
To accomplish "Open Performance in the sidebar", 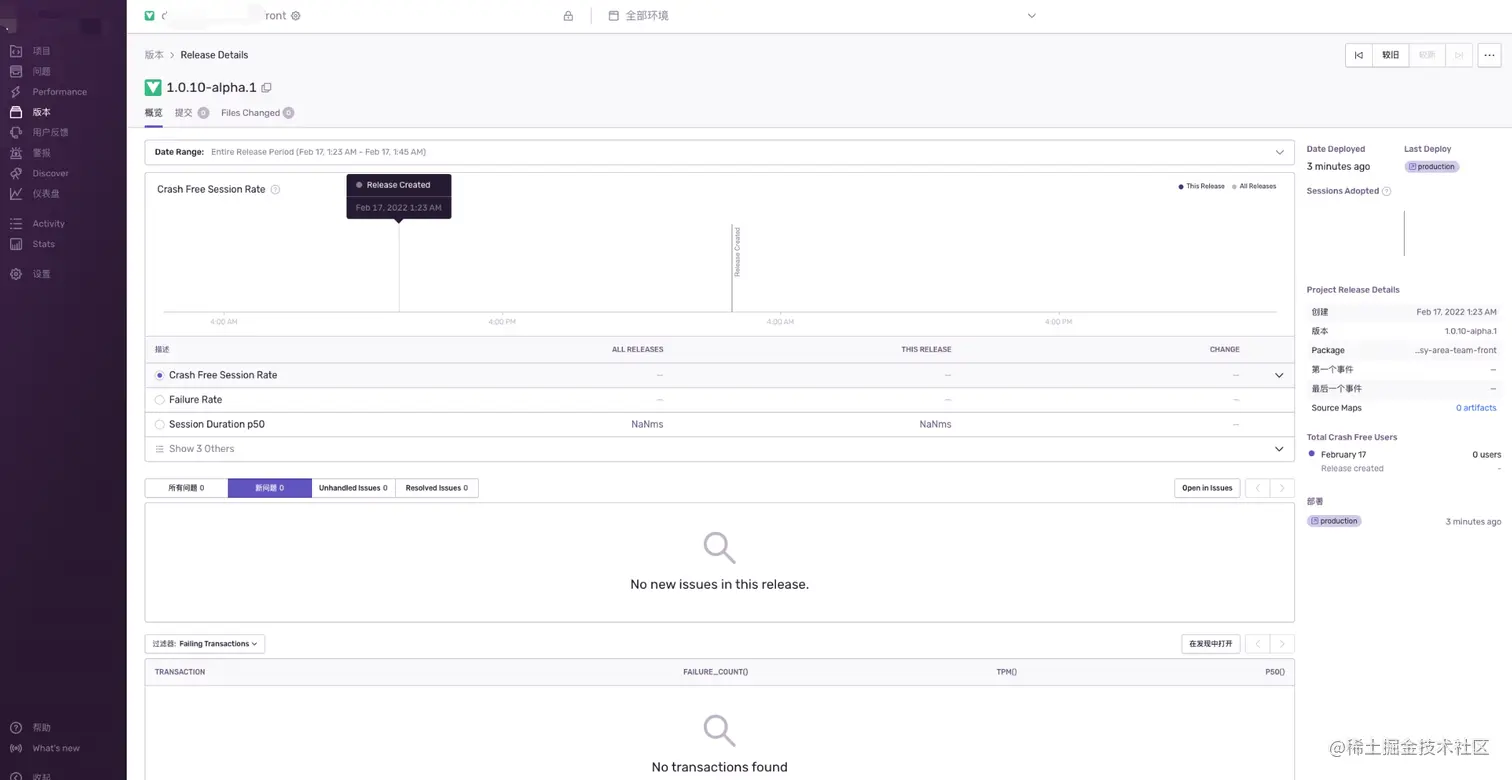I will click(48, 92).
